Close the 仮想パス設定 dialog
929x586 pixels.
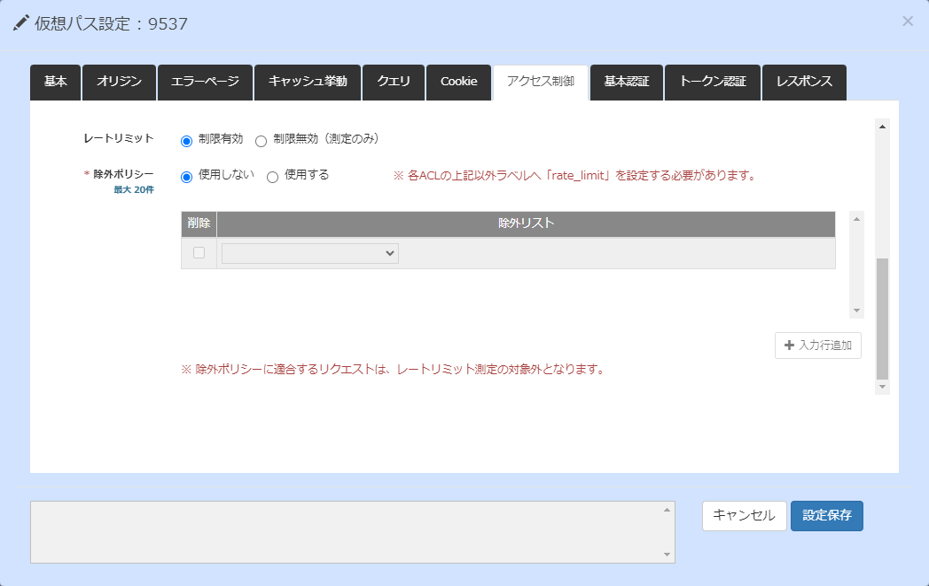coord(907,21)
